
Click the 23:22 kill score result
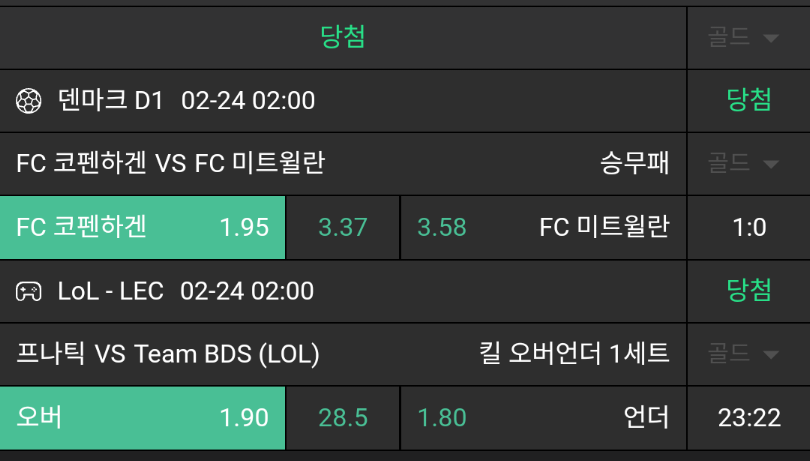[x=749, y=418]
